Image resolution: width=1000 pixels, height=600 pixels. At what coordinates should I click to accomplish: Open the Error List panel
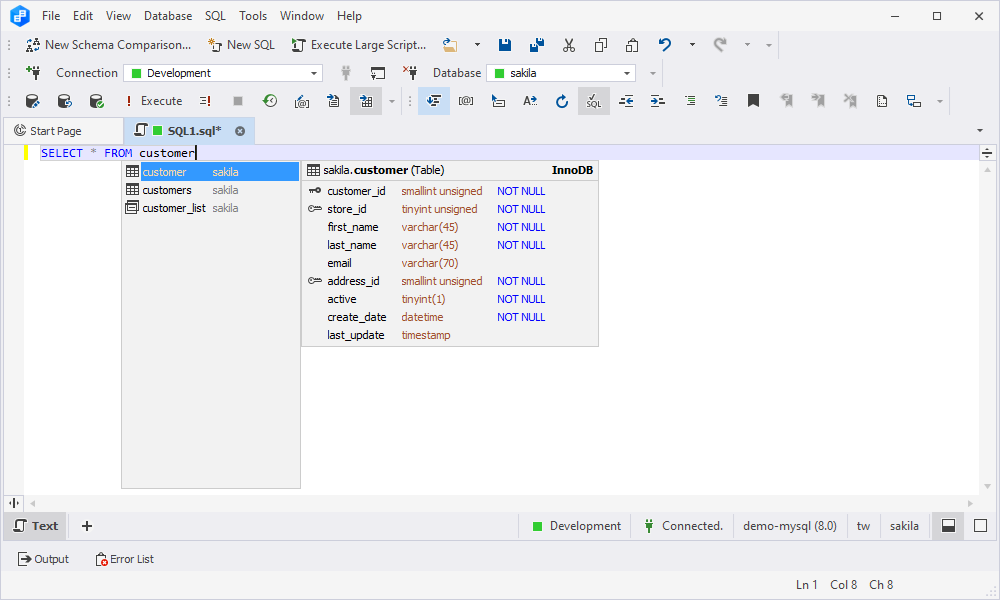click(124, 559)
